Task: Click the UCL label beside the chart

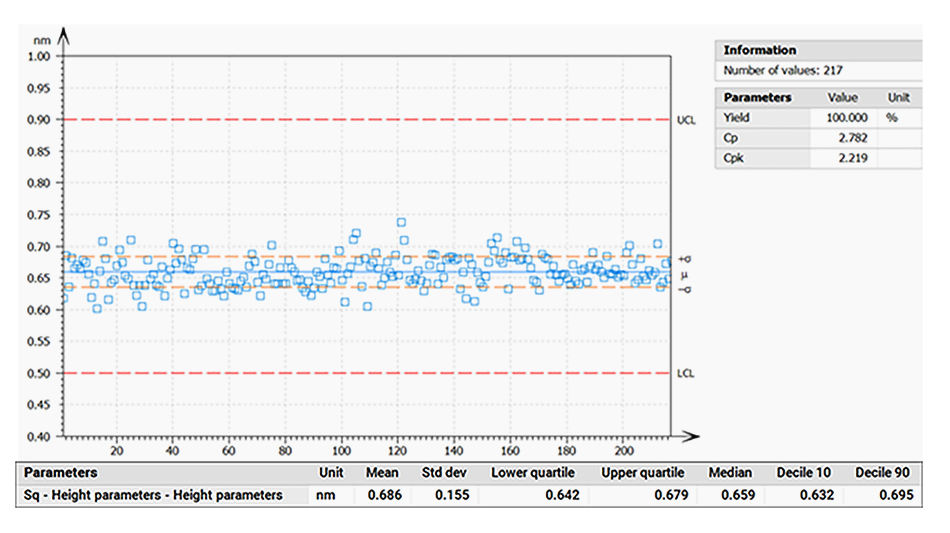Action: click(x=685, y=120)
